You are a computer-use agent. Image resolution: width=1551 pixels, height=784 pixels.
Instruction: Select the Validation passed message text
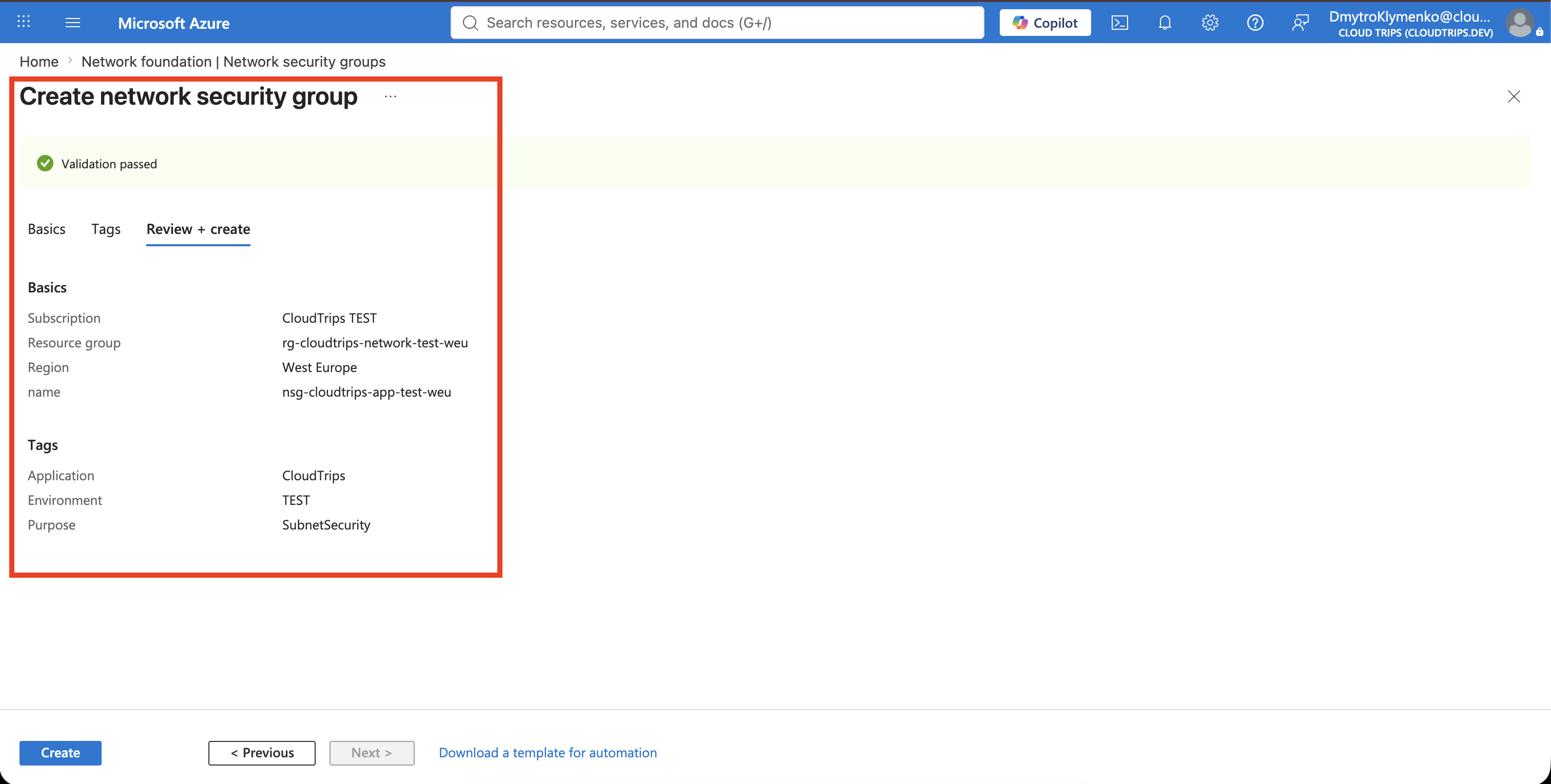[109, 164]
